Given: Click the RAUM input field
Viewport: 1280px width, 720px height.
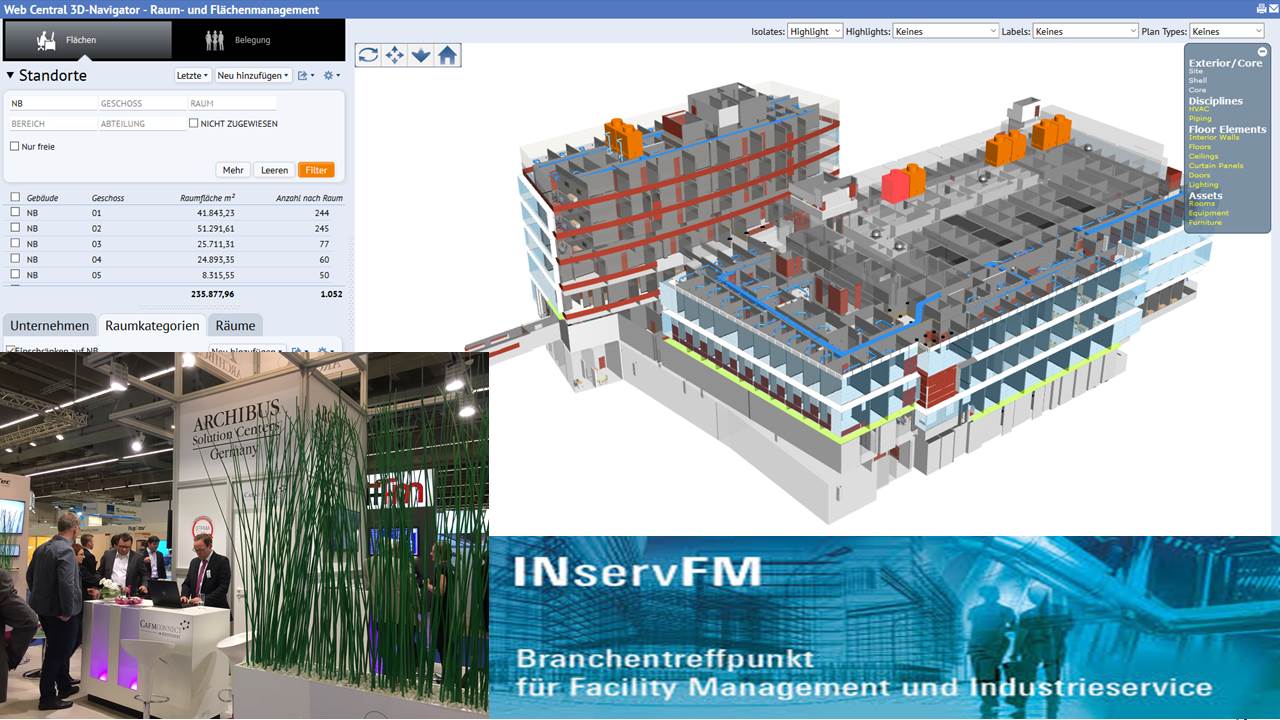Looking at the screenshot, I should click(x=232, y=103).
